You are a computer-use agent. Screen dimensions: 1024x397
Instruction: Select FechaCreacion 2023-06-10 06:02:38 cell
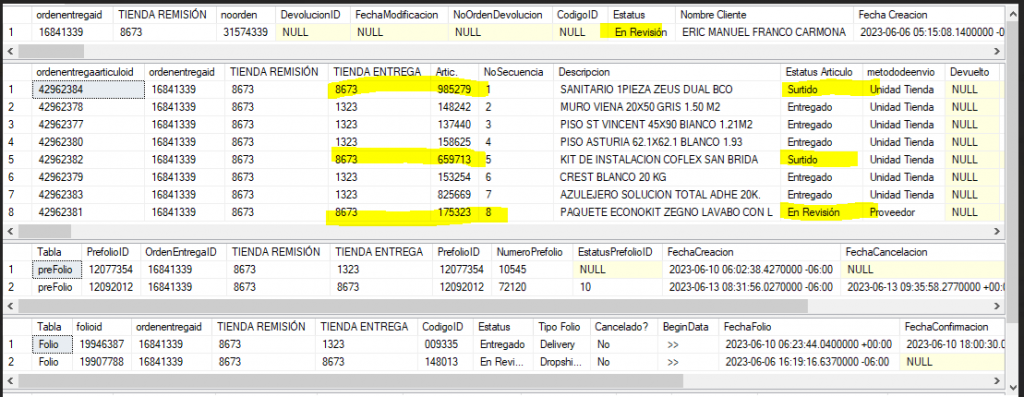tap(752, 270)
